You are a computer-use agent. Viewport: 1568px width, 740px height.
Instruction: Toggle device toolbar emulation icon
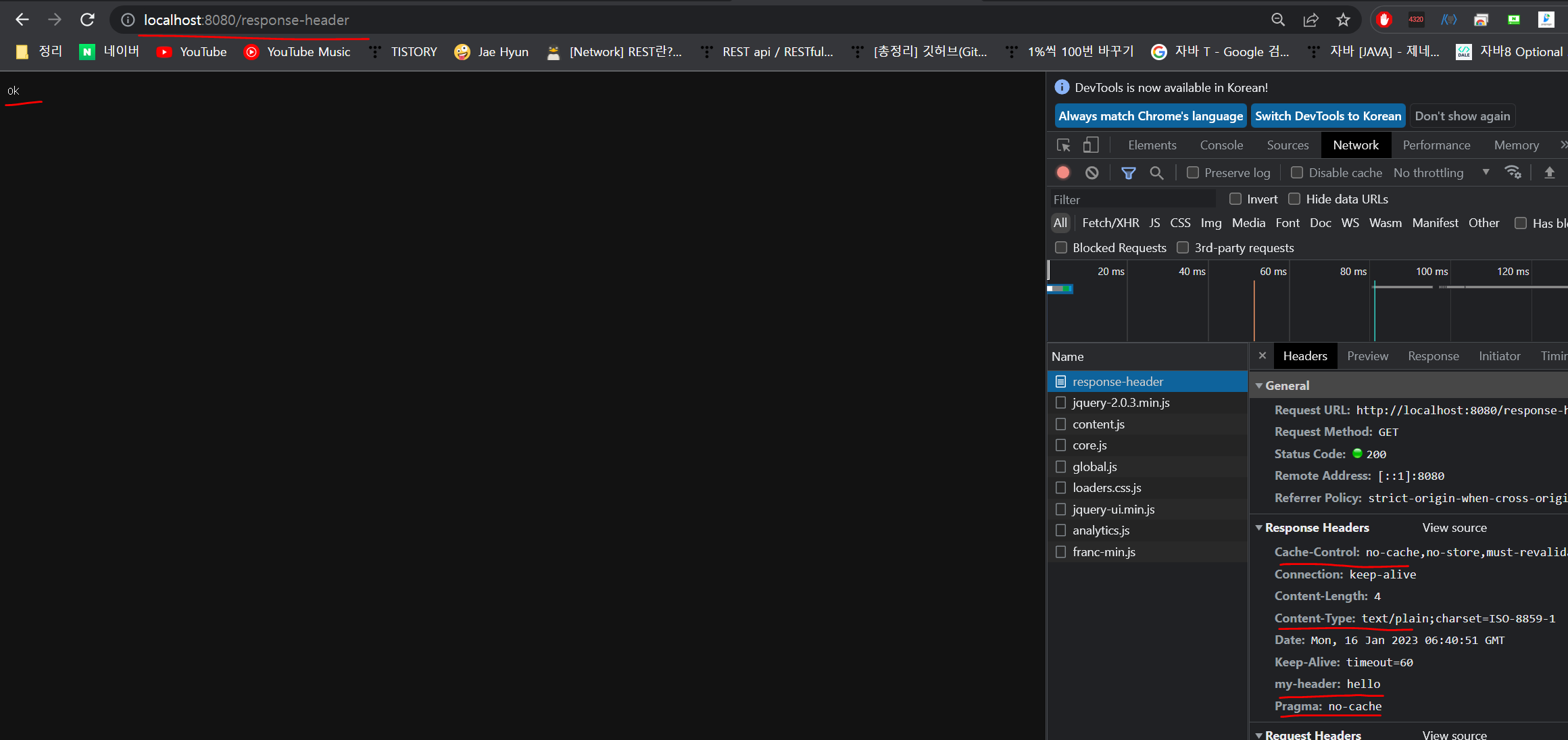click(1091, 145)
